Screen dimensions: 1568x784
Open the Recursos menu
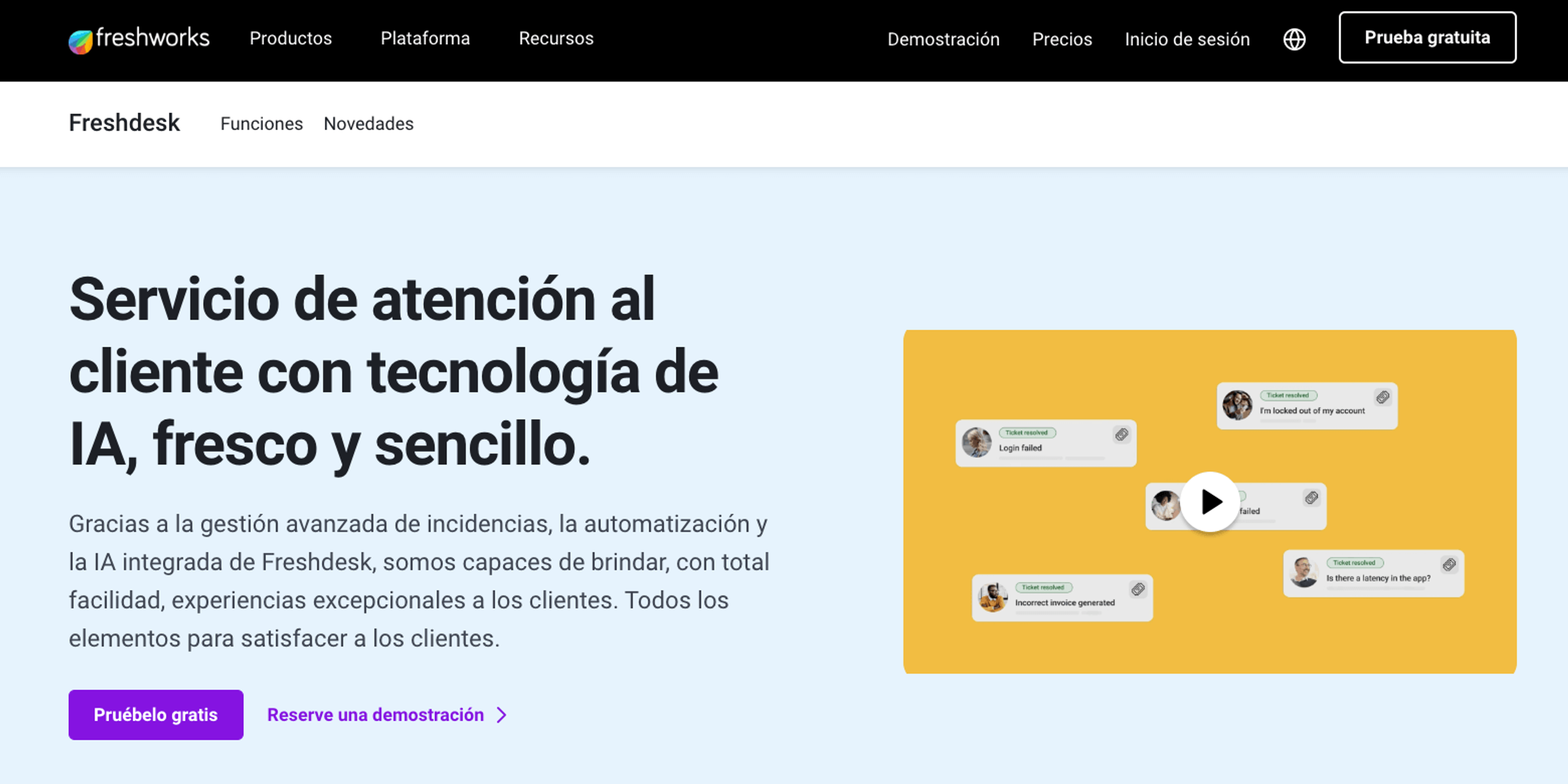(x=556, y=38)
